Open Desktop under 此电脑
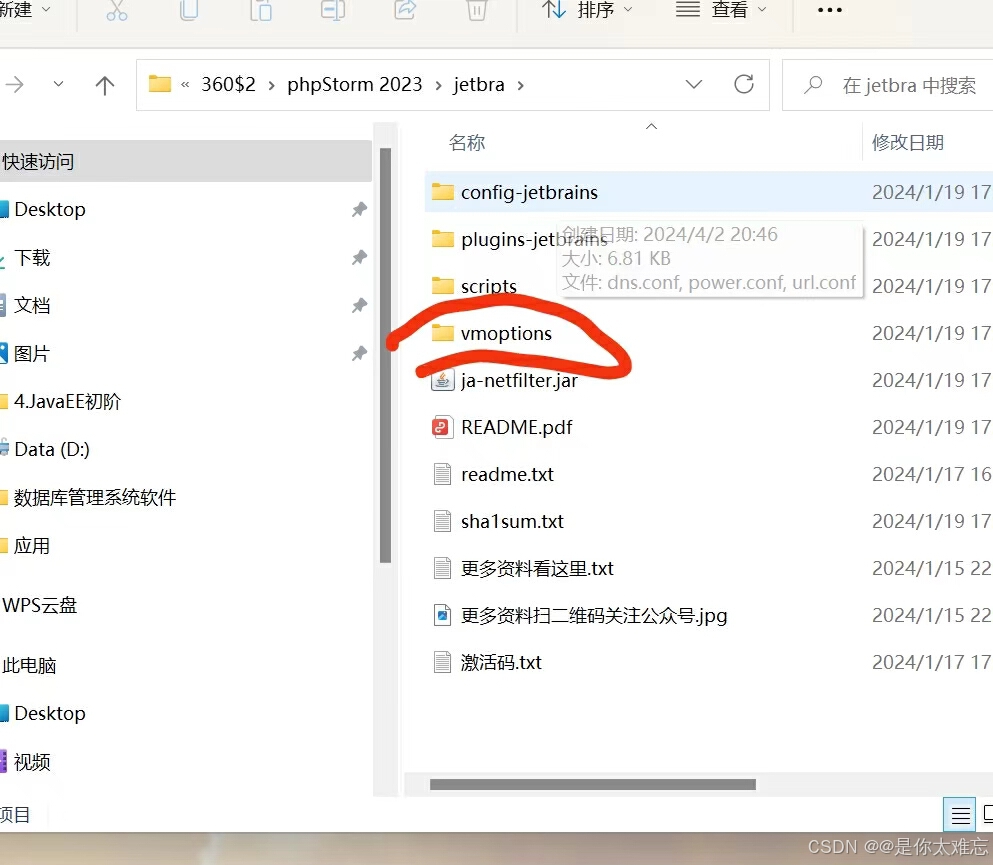The image size is (993, 865). tap(49, 714)
